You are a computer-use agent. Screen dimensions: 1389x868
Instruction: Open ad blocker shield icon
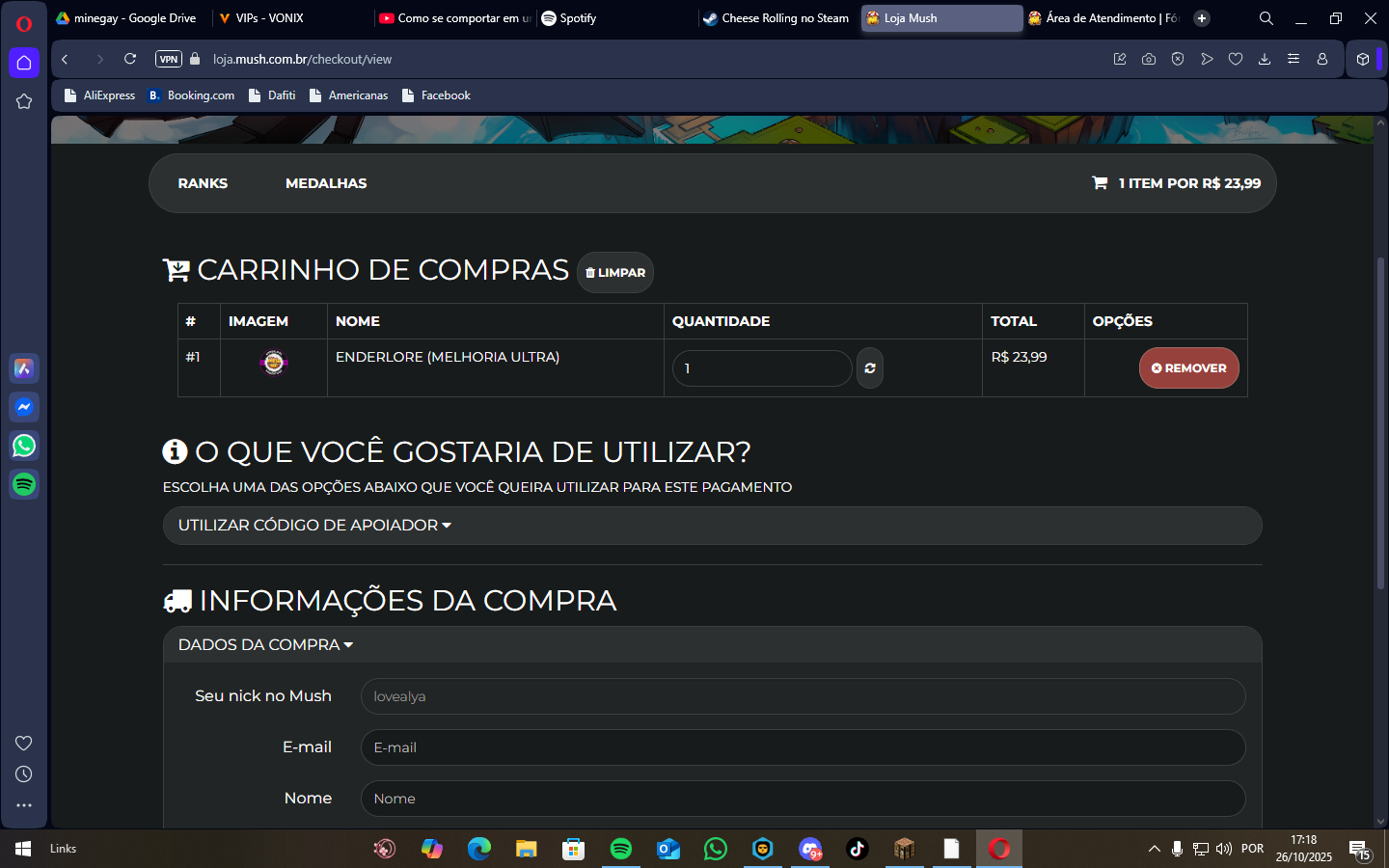1178,59
